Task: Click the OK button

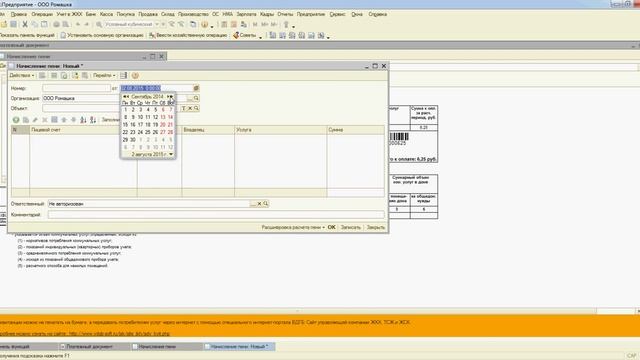Action: (x=331, y=227)
